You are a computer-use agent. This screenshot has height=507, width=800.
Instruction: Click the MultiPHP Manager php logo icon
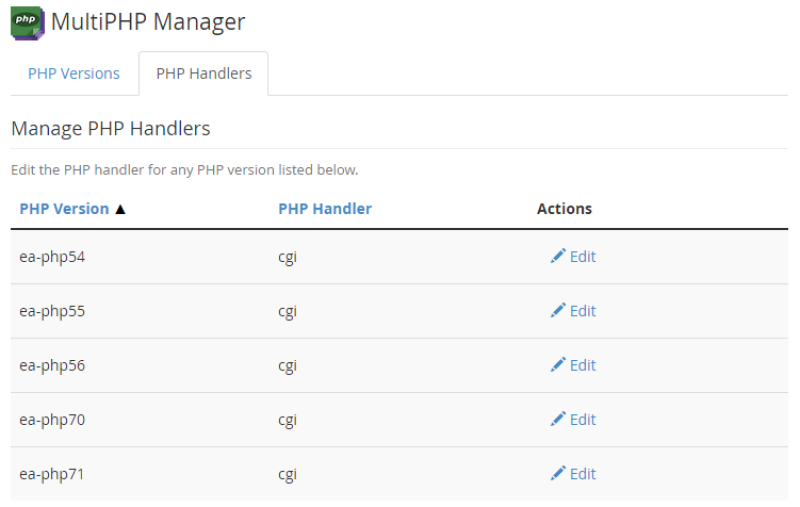pos(28,23)
